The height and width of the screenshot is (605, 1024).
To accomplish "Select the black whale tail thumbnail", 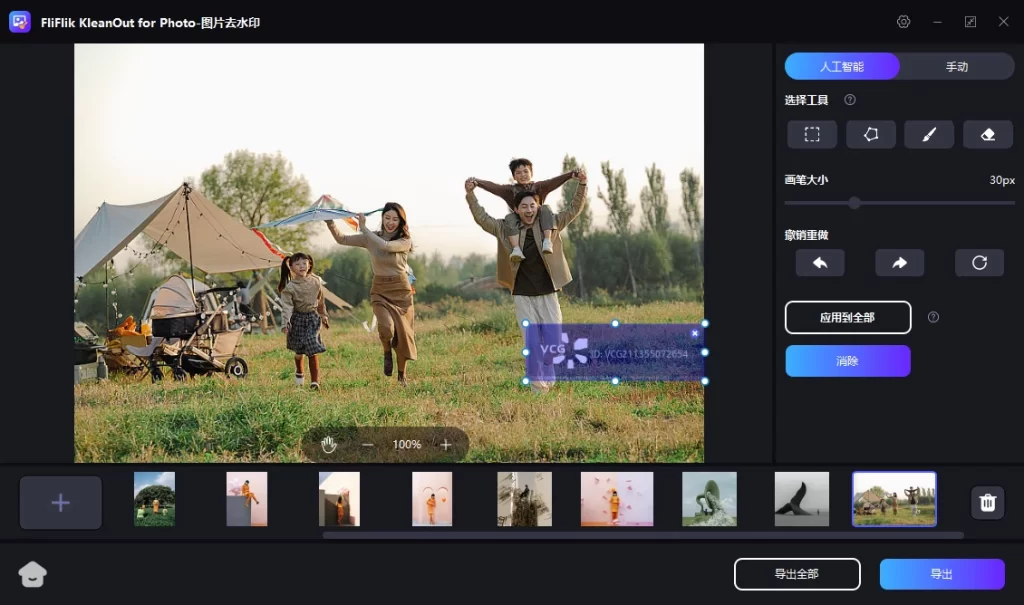I will point(801,499).
